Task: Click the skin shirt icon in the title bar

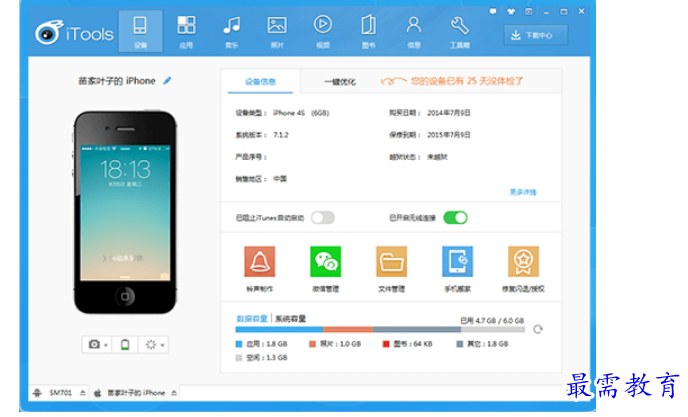Action: click(x=511, y=11)
